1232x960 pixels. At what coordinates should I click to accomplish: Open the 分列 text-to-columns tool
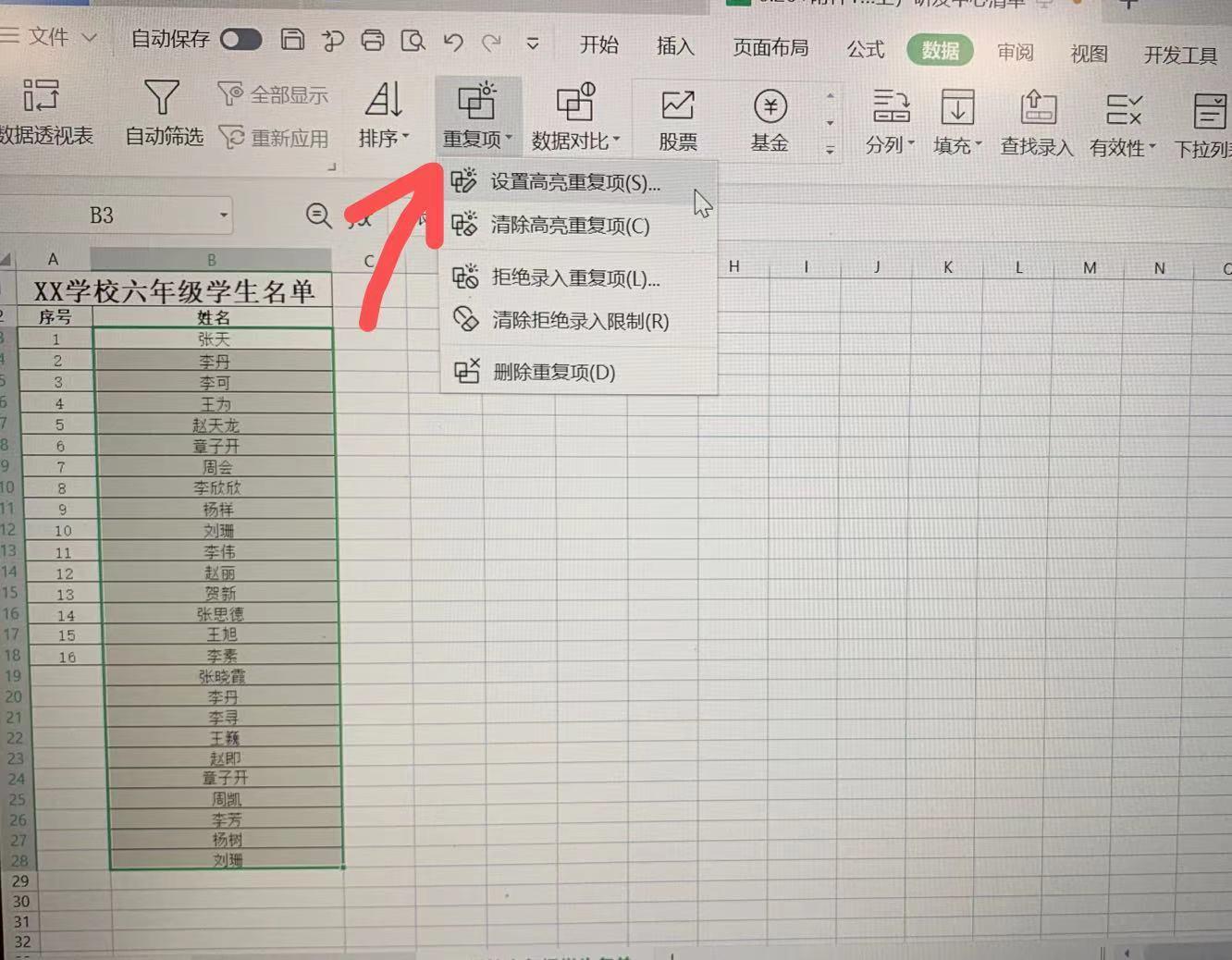pyautogui.click(x=888, y=120)
